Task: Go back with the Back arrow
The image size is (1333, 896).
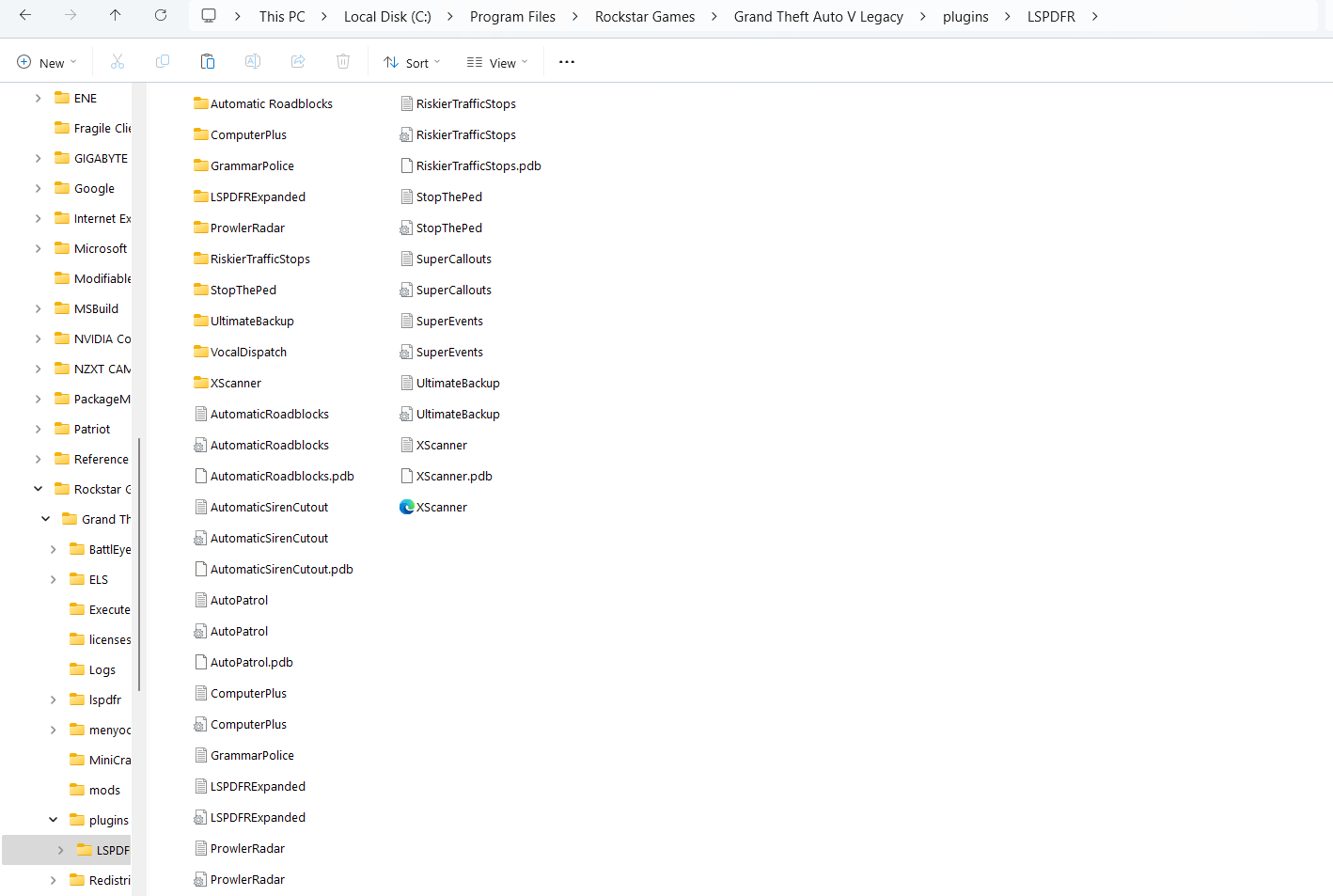Action: (x=25, y=16)
